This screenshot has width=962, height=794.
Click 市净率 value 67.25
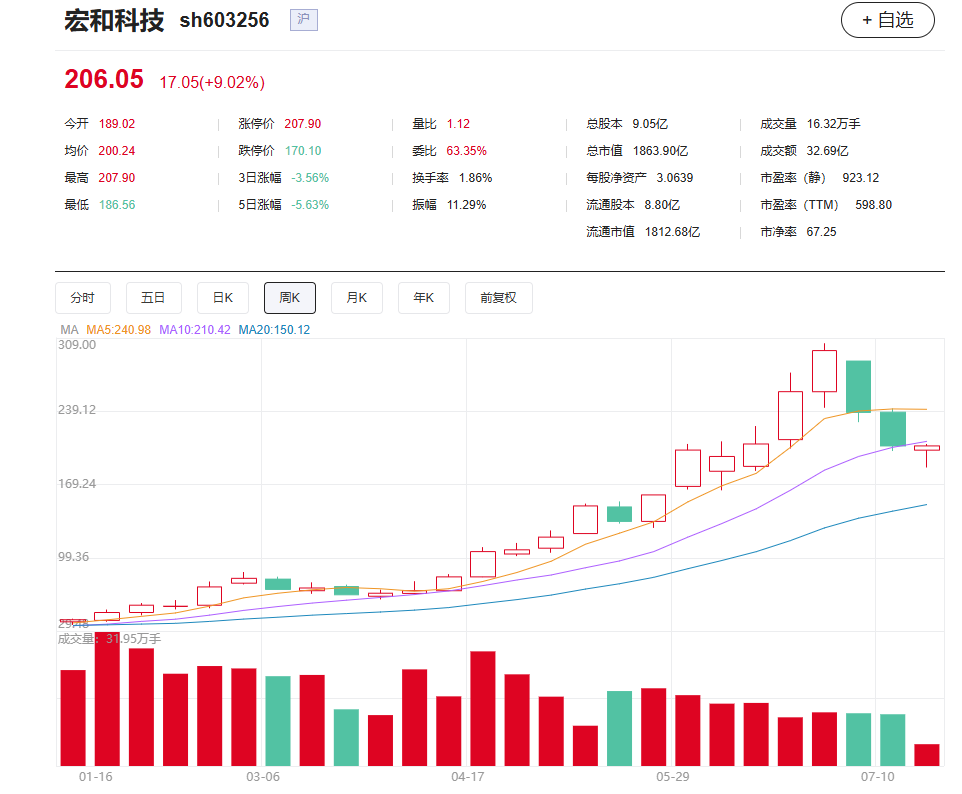(x=822, y=232)
